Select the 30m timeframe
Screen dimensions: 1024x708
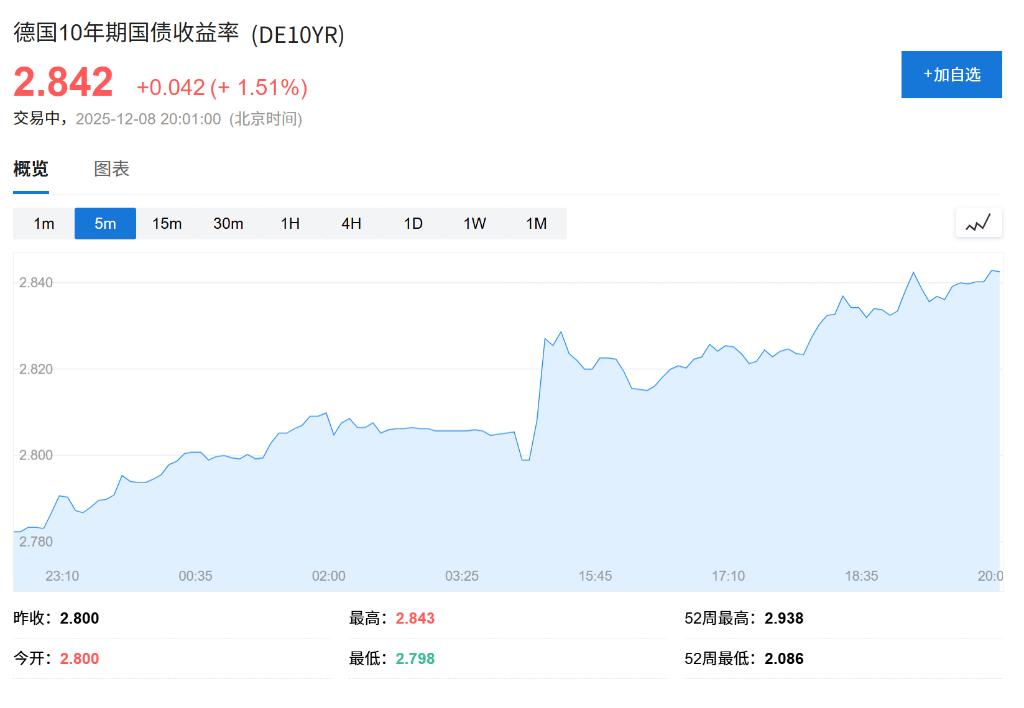[x=228, y=223]
